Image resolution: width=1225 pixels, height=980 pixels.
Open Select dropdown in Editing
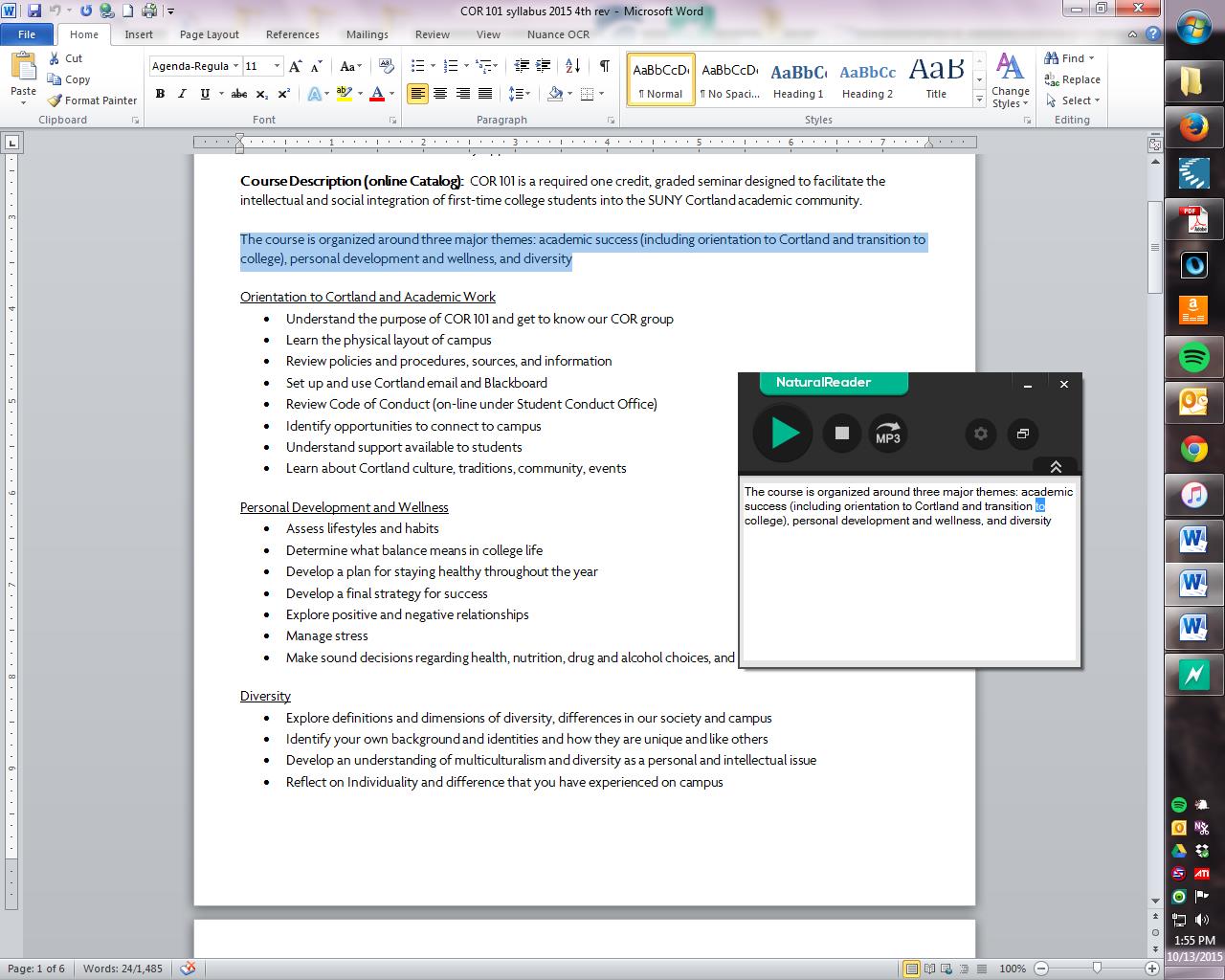click(x=1074, y=100)
